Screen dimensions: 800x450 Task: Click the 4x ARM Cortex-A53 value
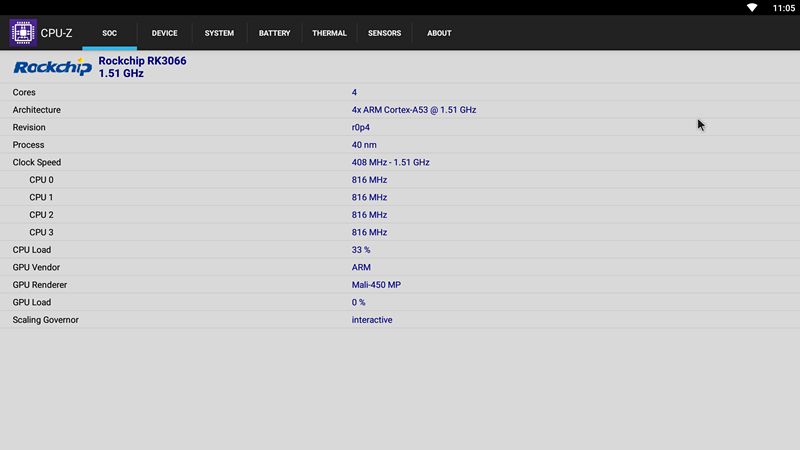click(414, 110)
